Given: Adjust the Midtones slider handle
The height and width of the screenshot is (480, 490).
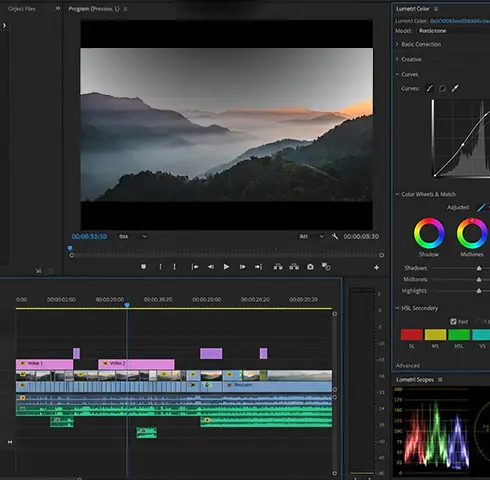Looking at the screenshot, I should (479, 279).
